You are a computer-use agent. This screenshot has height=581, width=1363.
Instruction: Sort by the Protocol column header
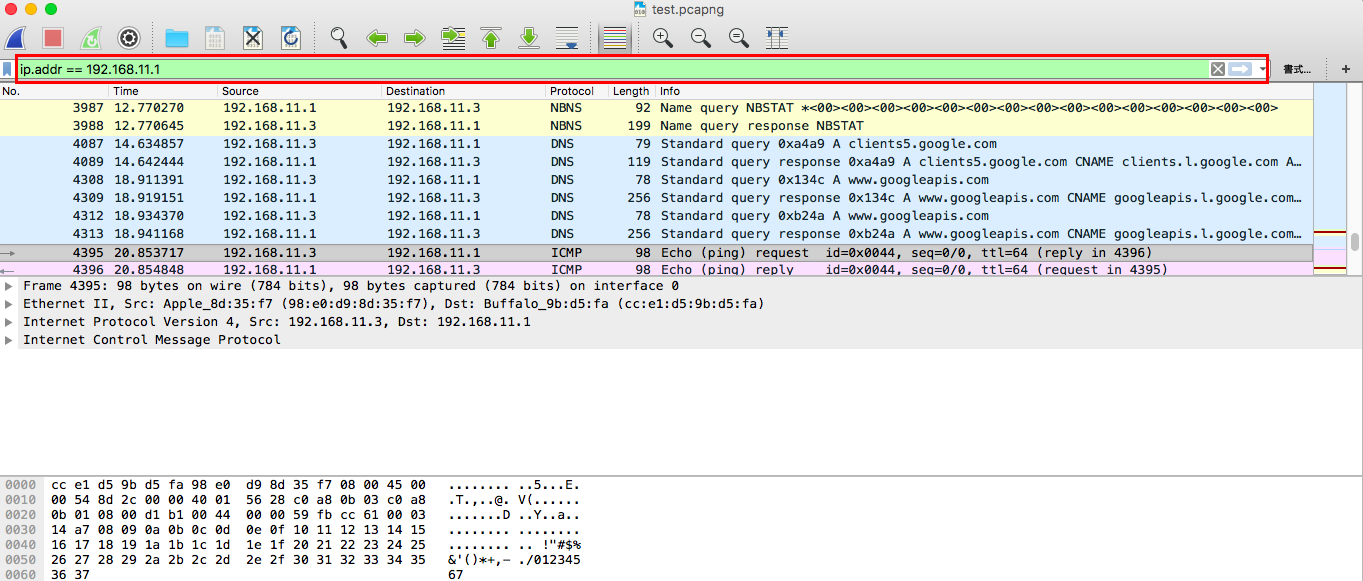click(577, 91)
